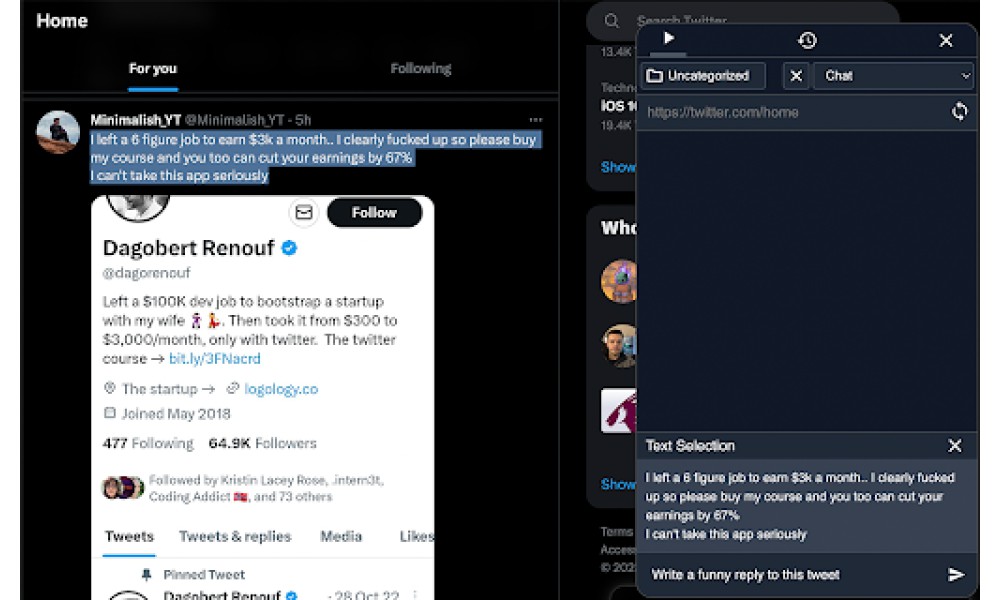Click 477 Following count
The width and height of the screenshot is (1000, 600).
pyautogui.click(x=148, y=443)
